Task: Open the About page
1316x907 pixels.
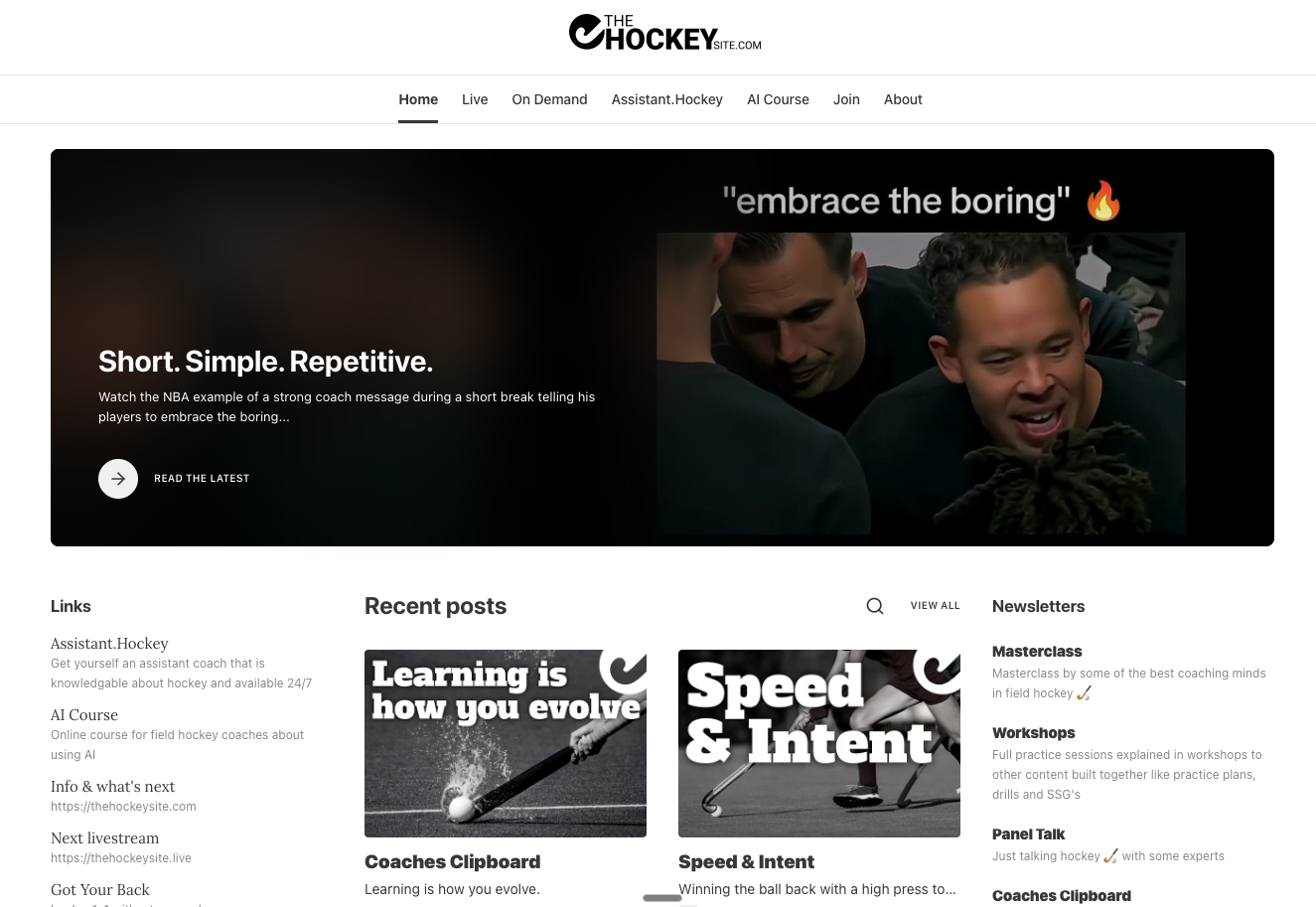Action: point(903,99)
